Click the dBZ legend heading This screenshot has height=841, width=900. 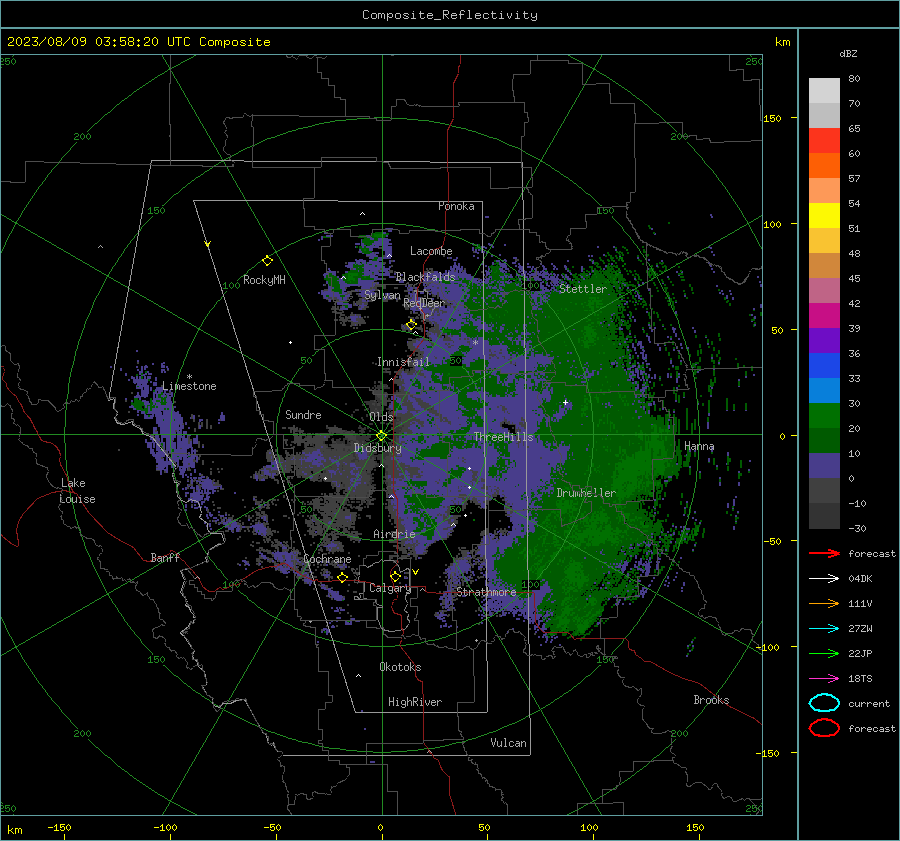[x=848, y=54]
